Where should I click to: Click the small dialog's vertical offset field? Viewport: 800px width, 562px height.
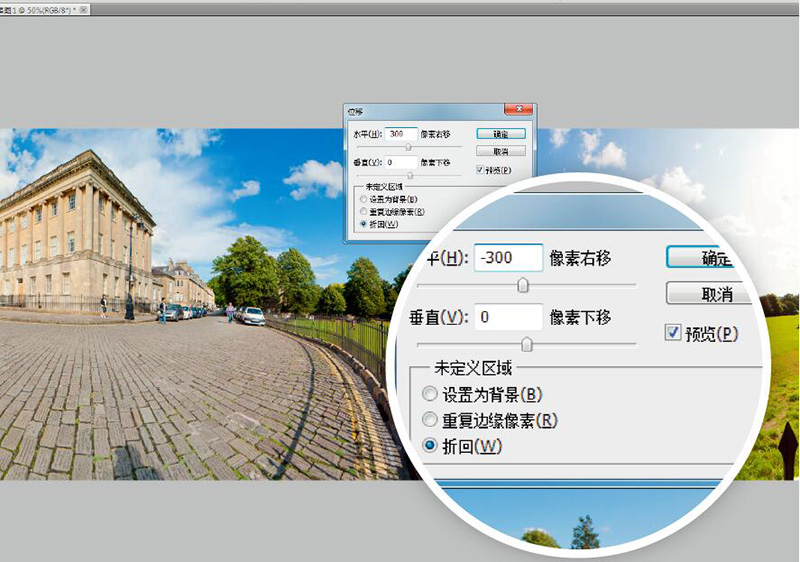(x=401, y=162)
